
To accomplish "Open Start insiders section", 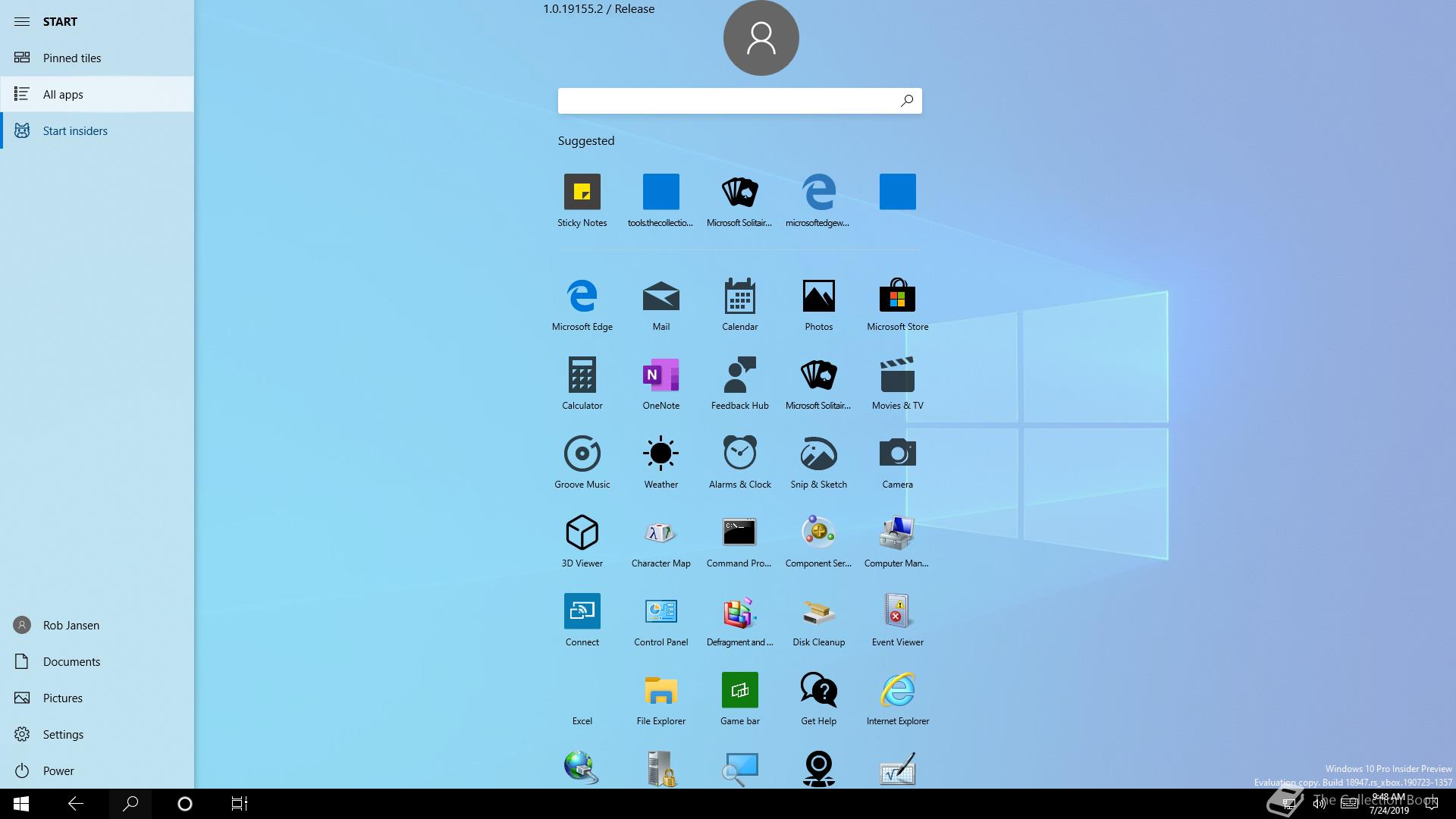I will tap(97, 130).
